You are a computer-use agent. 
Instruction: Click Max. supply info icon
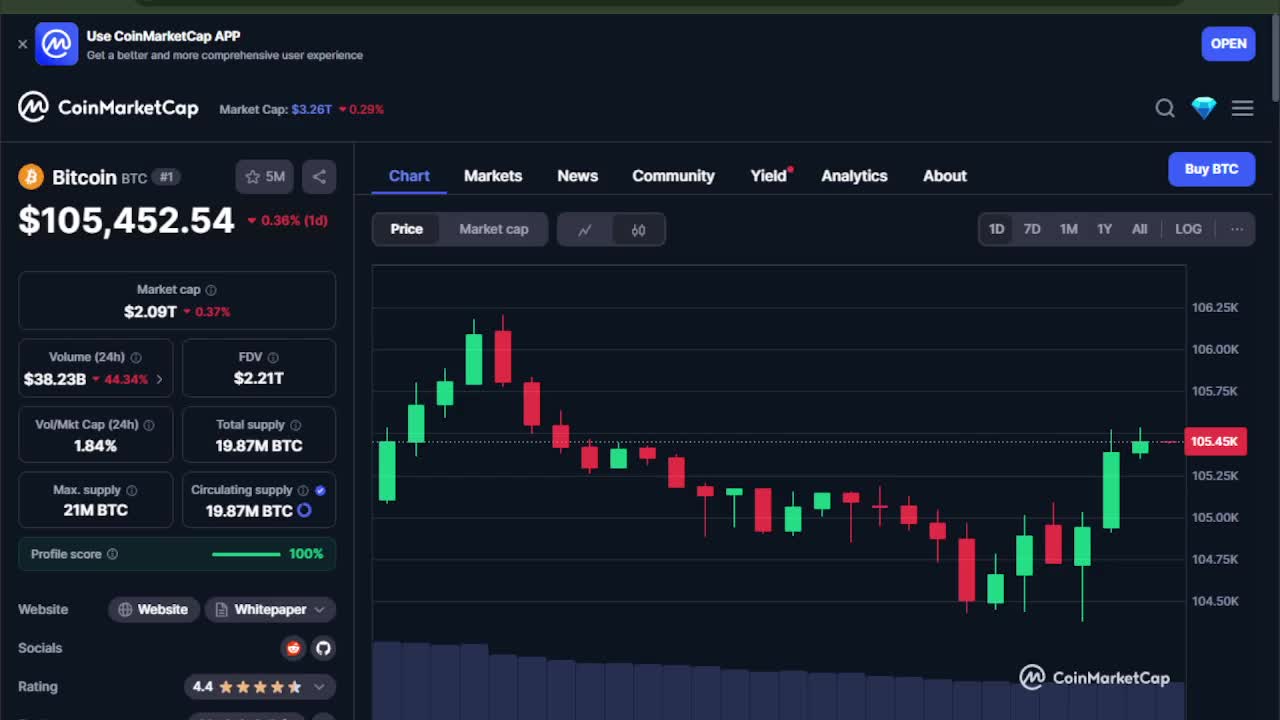(132, 491)
